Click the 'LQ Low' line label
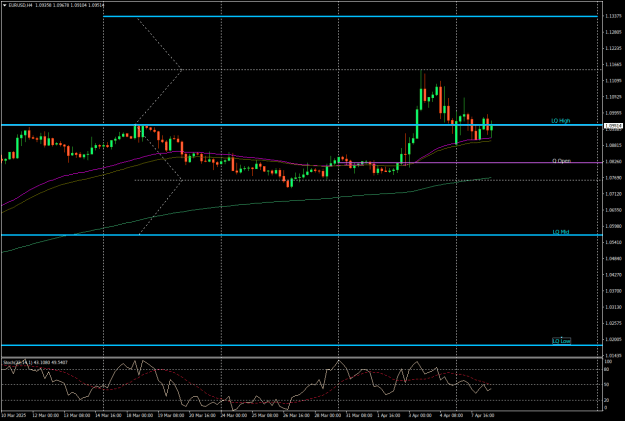Image resolution: width=625 pixels, height=421 pixels. click(x=561, y=341)
